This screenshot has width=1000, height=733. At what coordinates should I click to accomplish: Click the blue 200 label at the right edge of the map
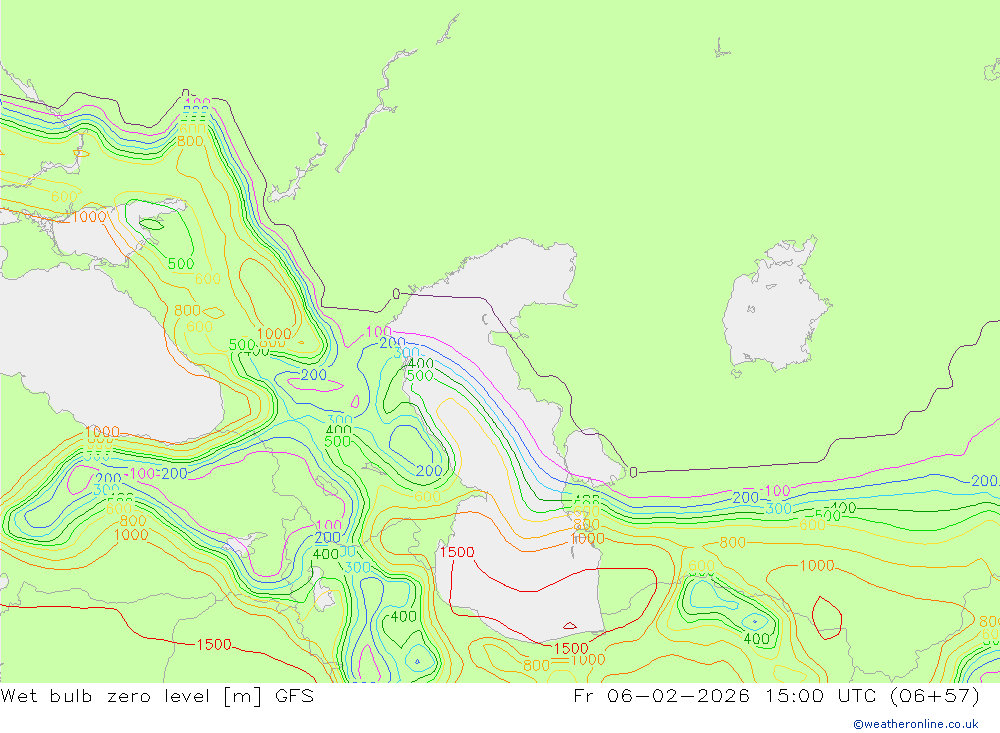point(985,480)
